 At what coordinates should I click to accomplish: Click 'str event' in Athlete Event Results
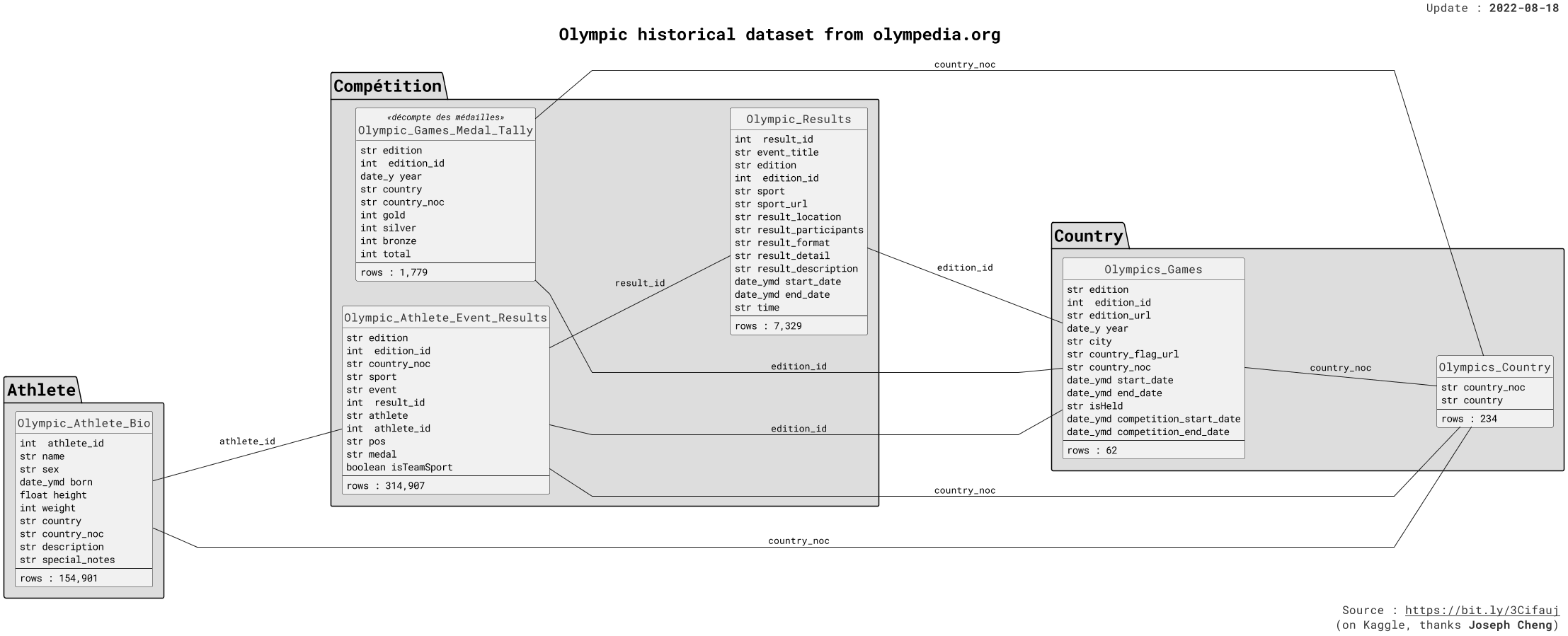(372, 390)
